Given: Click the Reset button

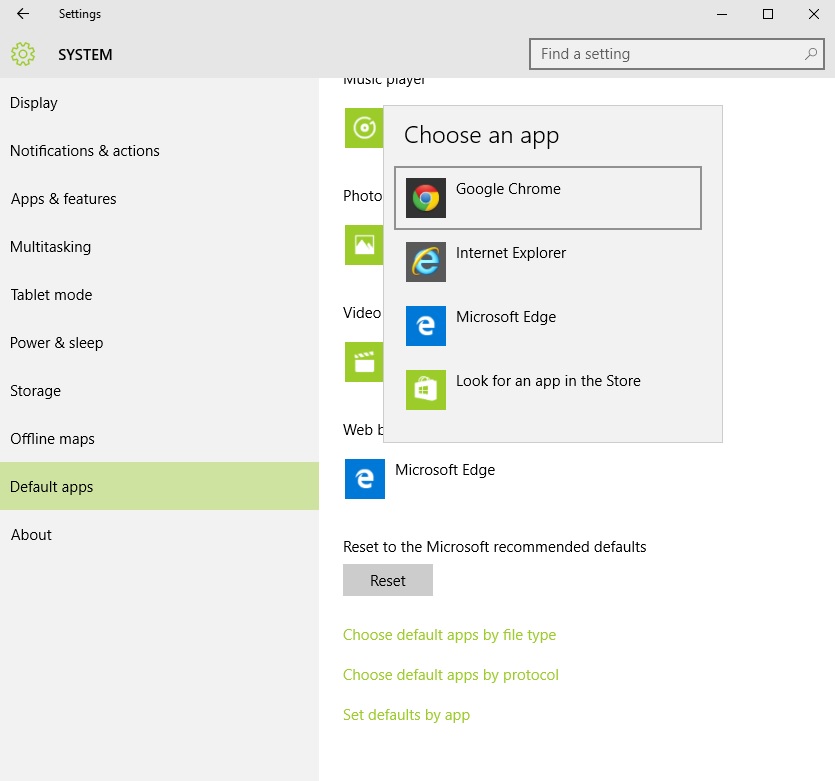Looking at the screenshot, I should tap(388, 580).
